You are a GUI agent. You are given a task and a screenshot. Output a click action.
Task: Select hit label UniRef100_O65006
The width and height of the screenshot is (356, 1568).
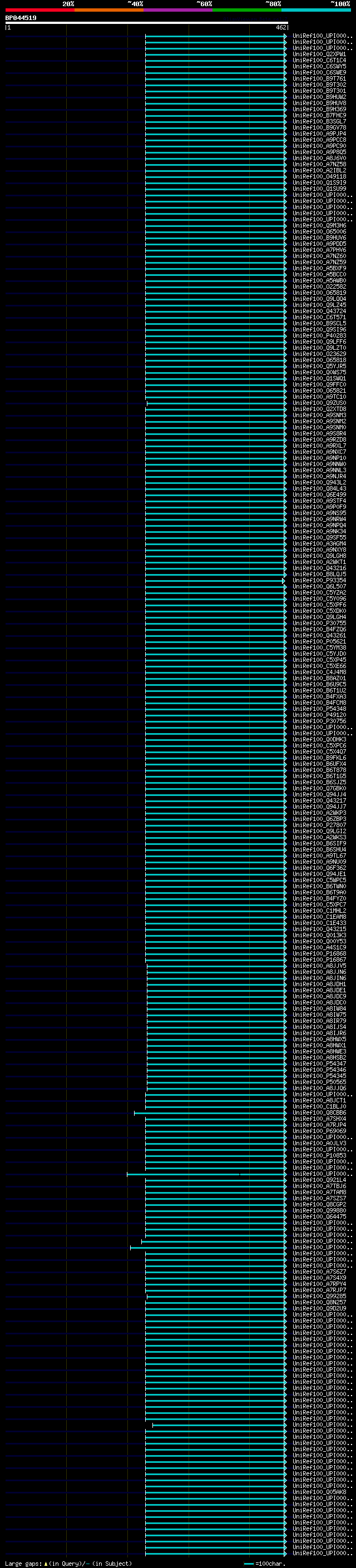pos(319,231)
